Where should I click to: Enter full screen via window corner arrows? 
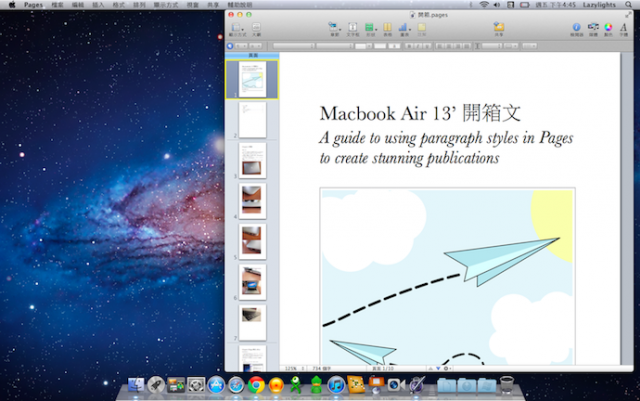[x=628, y=15]
